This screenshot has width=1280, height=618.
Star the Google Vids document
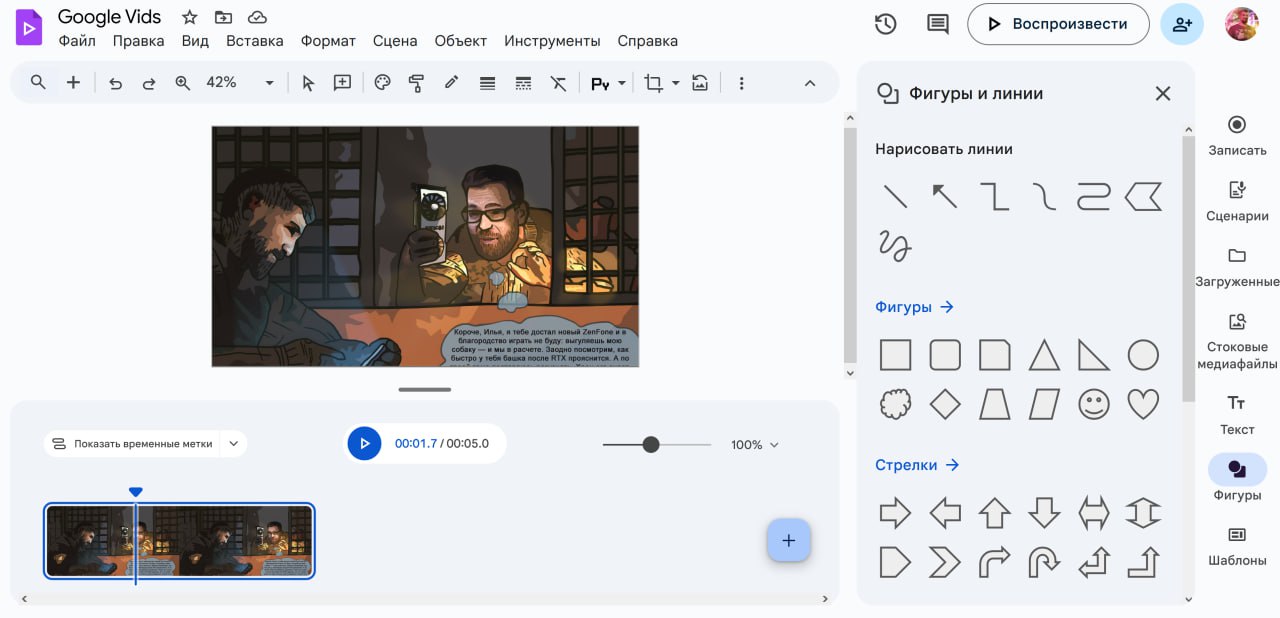pos(189,17)
